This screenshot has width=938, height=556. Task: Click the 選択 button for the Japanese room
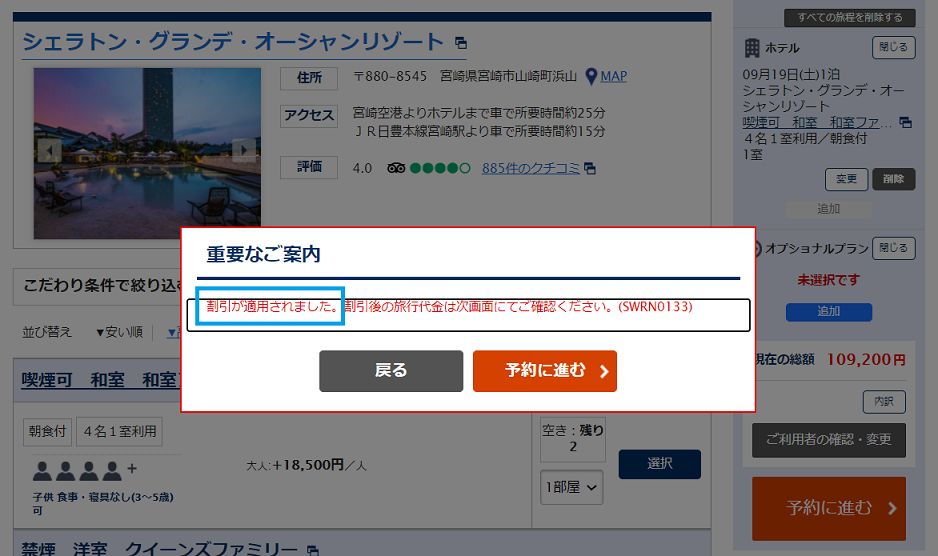point(659,464)
